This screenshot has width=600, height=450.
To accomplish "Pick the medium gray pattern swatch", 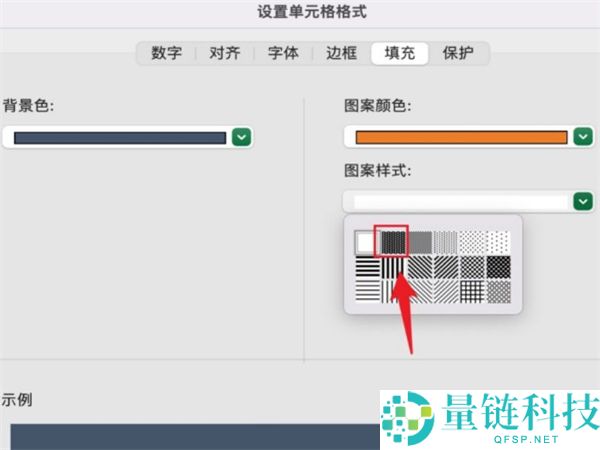I will (420, 242).
